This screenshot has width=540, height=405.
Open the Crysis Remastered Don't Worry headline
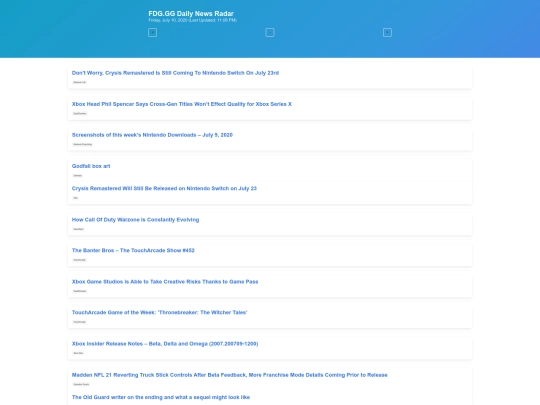[175, 73]
